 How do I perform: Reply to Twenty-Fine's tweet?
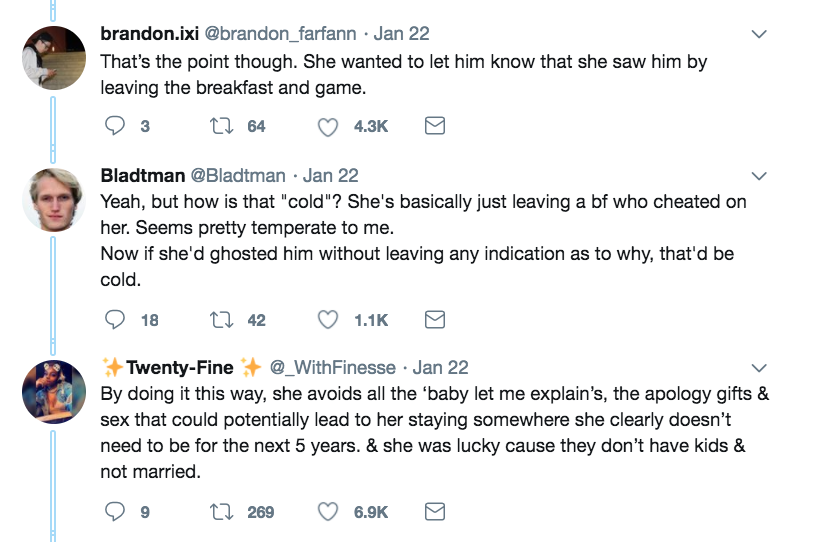point(116,512)
